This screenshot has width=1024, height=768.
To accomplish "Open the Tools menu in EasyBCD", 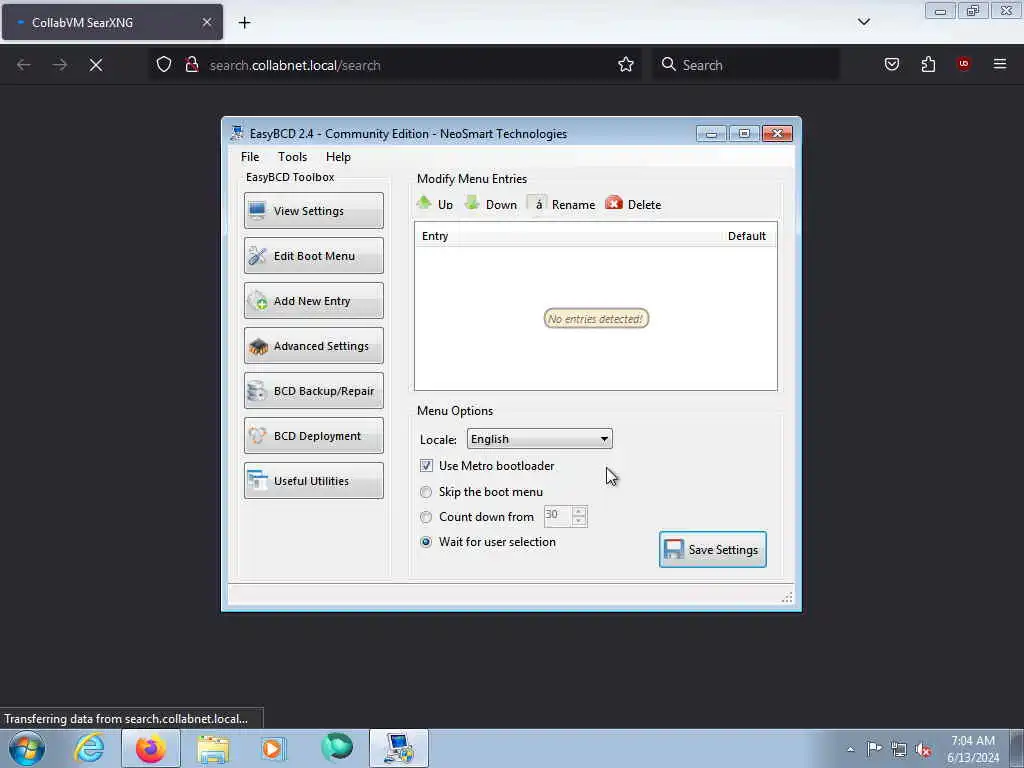I will tap(292, 157).
